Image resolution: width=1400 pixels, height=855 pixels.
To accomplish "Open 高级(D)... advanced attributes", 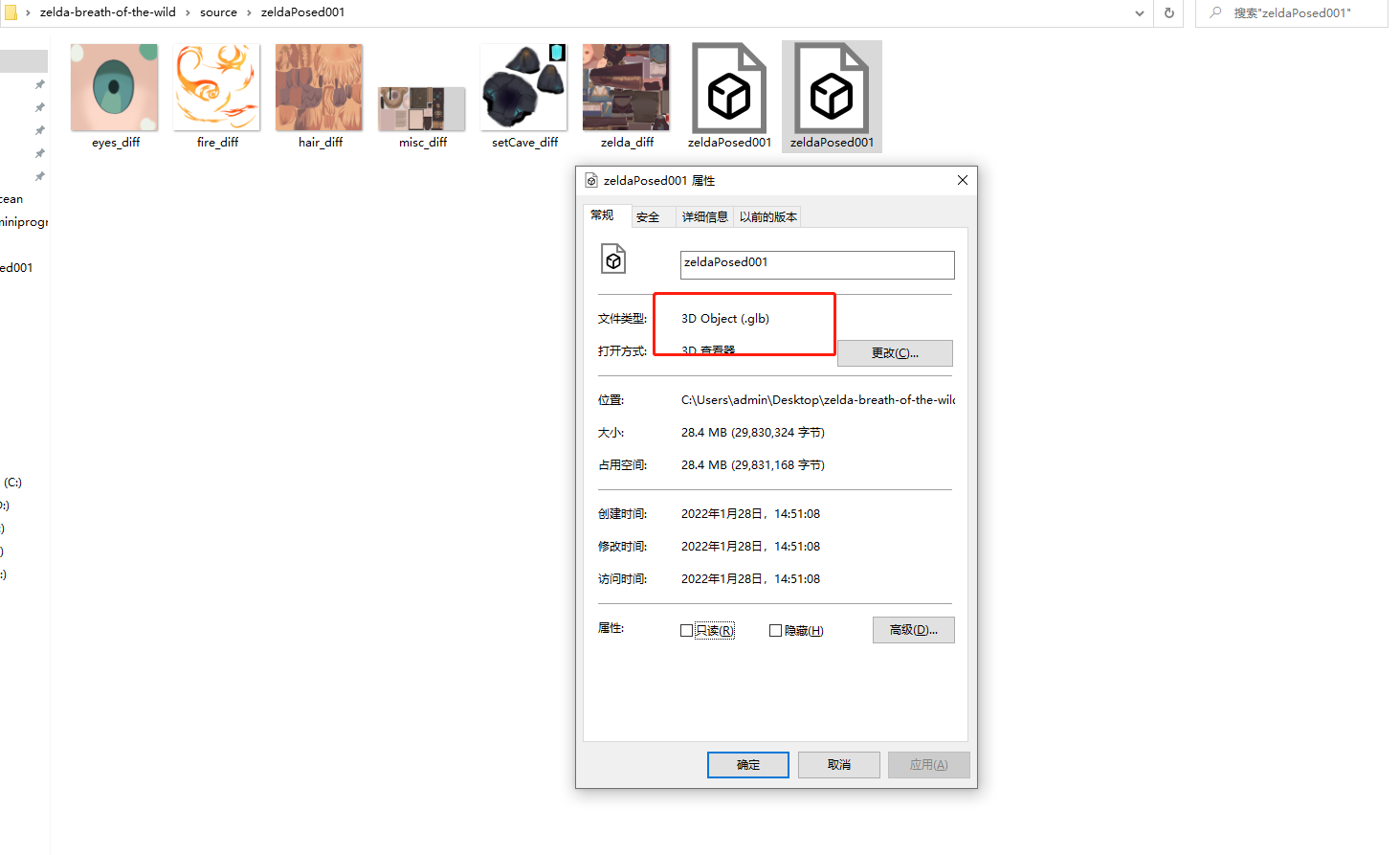I will 914,630.
